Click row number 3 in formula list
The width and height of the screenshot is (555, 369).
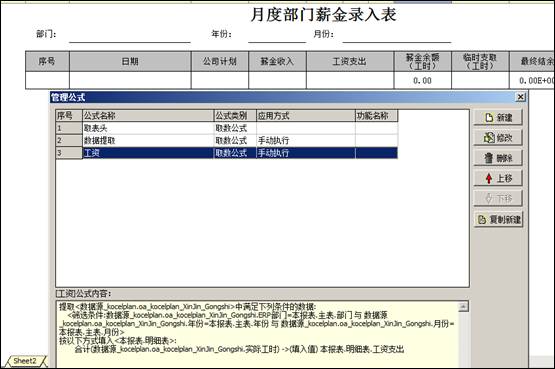coord(69,153)
